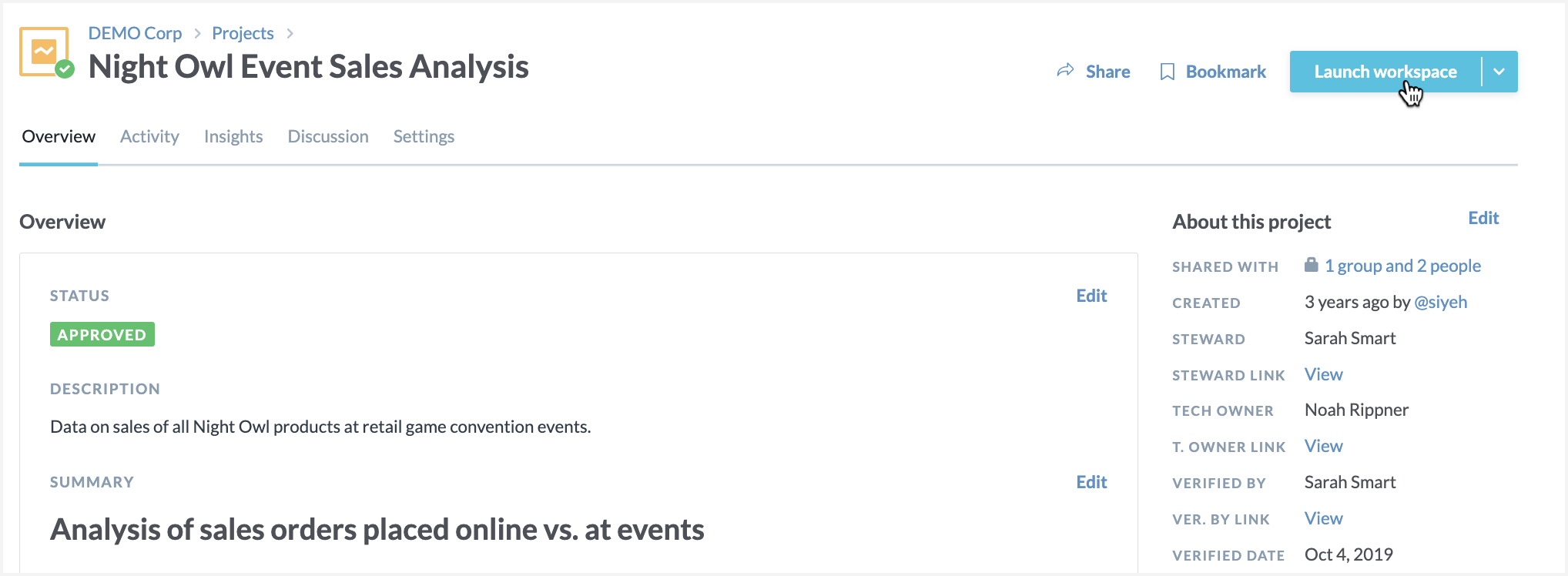Click the Share arrow icon

coord(1065,71)
